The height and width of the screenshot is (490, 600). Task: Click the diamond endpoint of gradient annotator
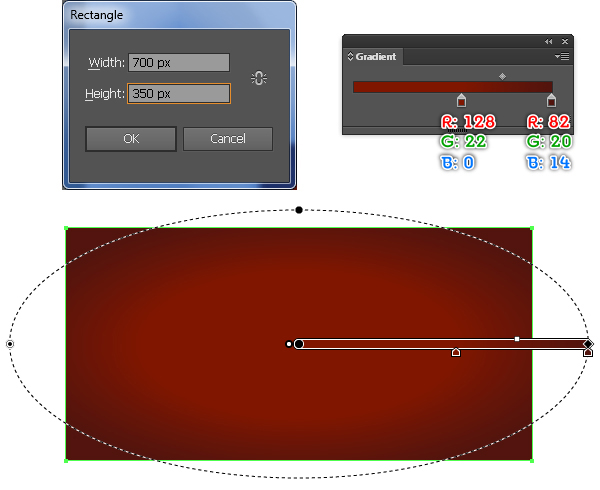(x=588, y=344)
